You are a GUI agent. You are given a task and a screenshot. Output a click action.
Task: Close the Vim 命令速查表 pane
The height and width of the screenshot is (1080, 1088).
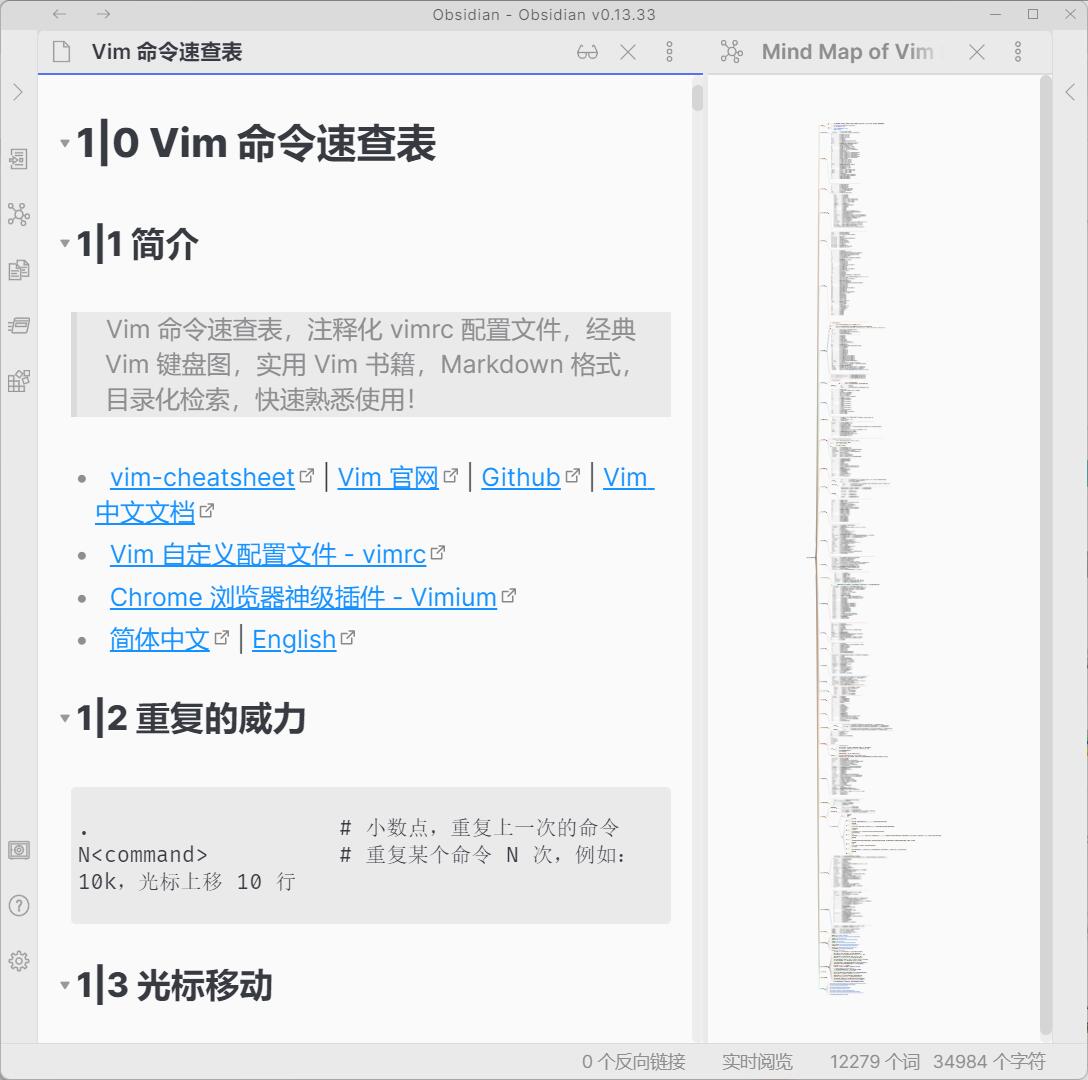coord(628,52)
